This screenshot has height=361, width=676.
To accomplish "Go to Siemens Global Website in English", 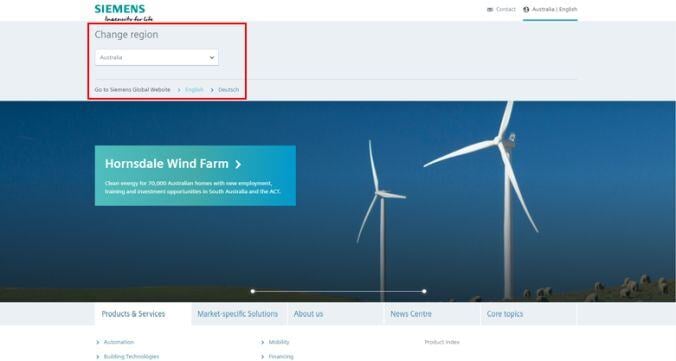I will (x=194, y=90).
